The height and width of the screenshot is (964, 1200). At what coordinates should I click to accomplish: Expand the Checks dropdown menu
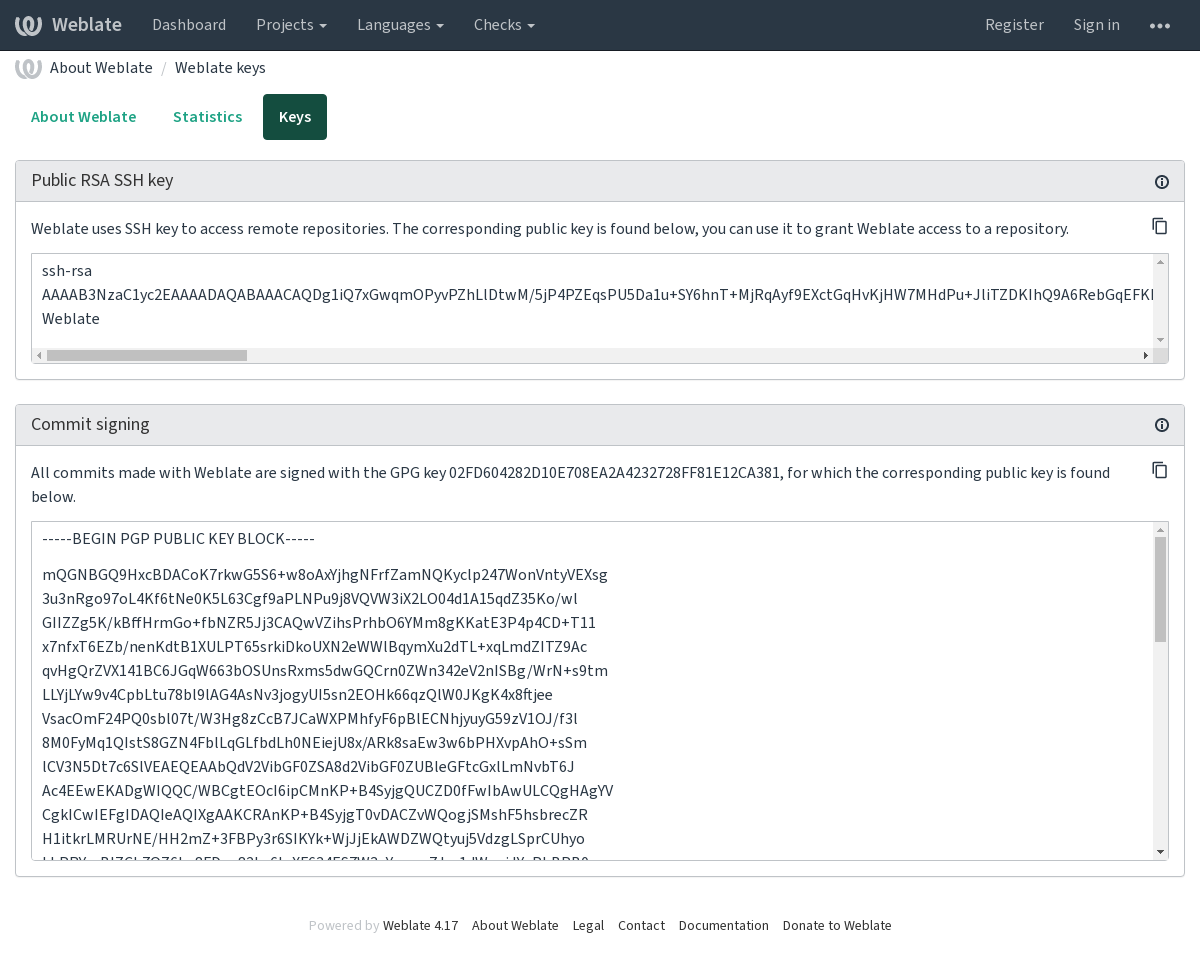click(x=504, y=25)
